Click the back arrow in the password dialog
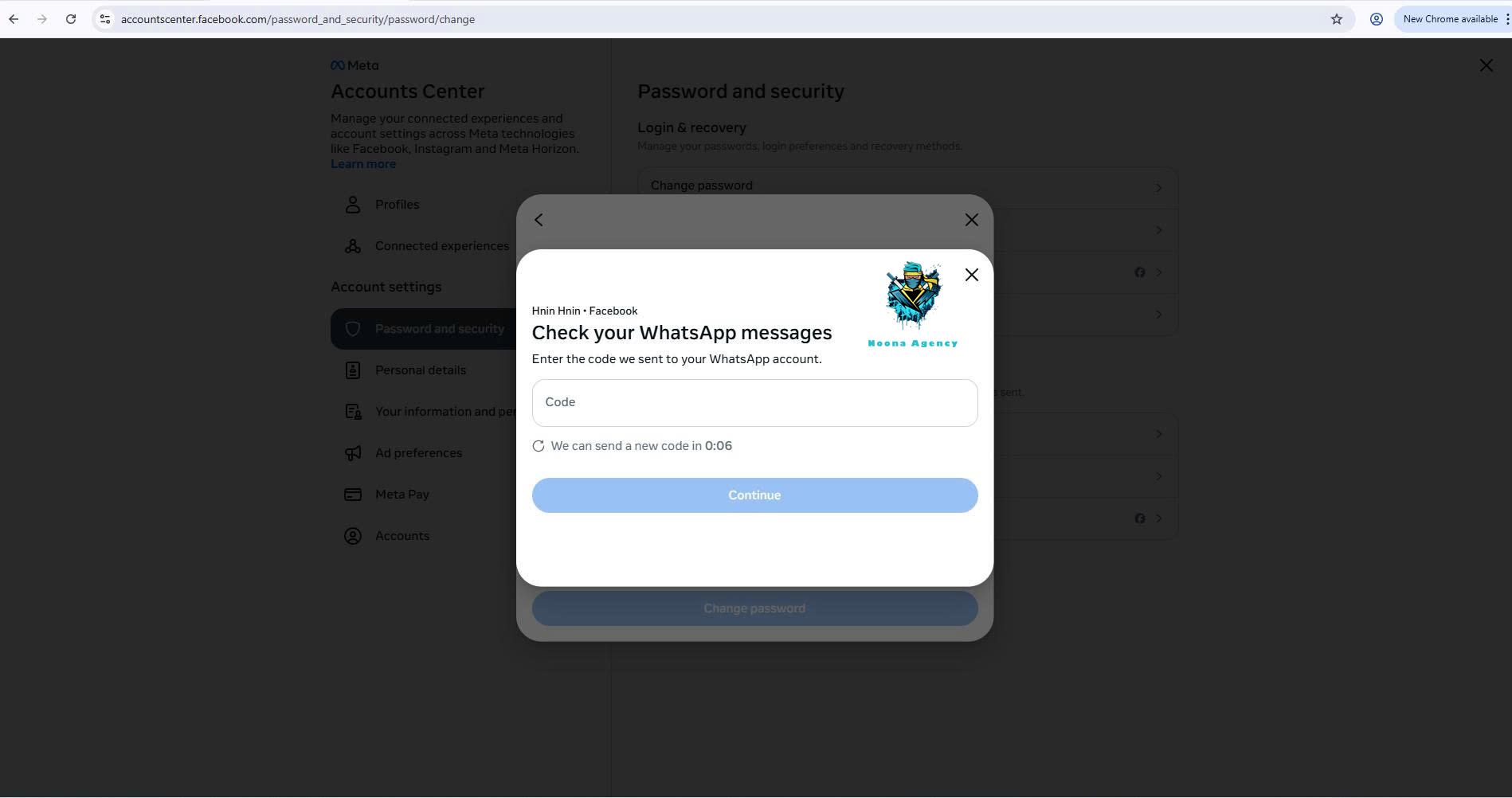 click(539, 220)
